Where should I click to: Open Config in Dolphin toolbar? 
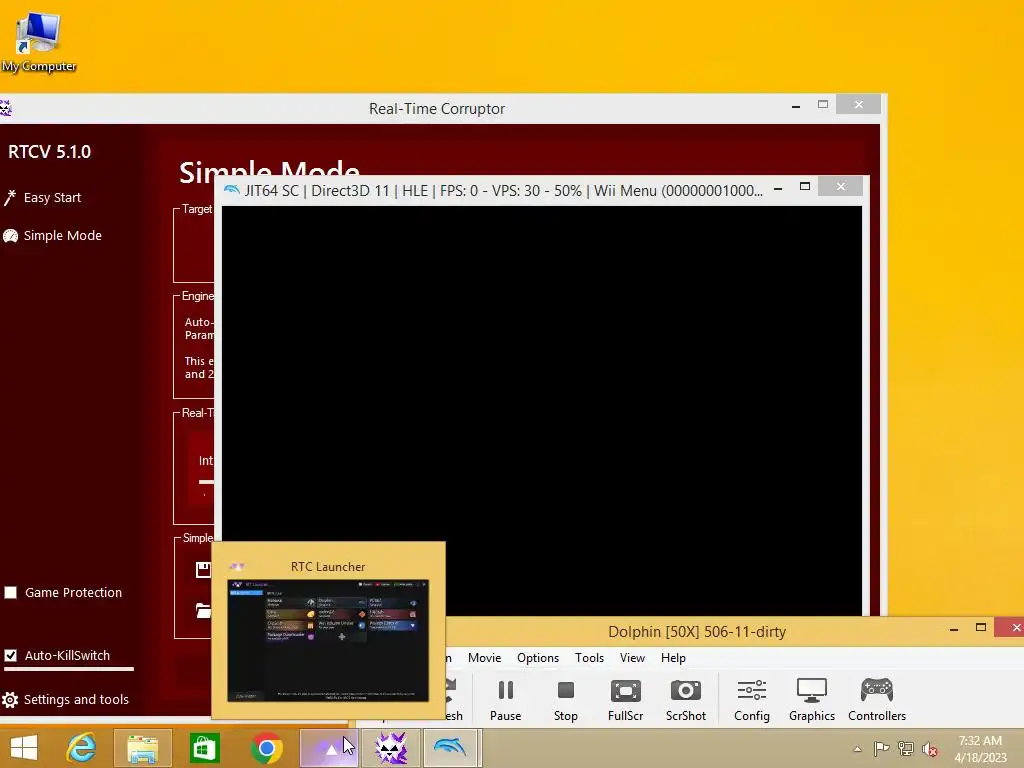coord(752,699)
